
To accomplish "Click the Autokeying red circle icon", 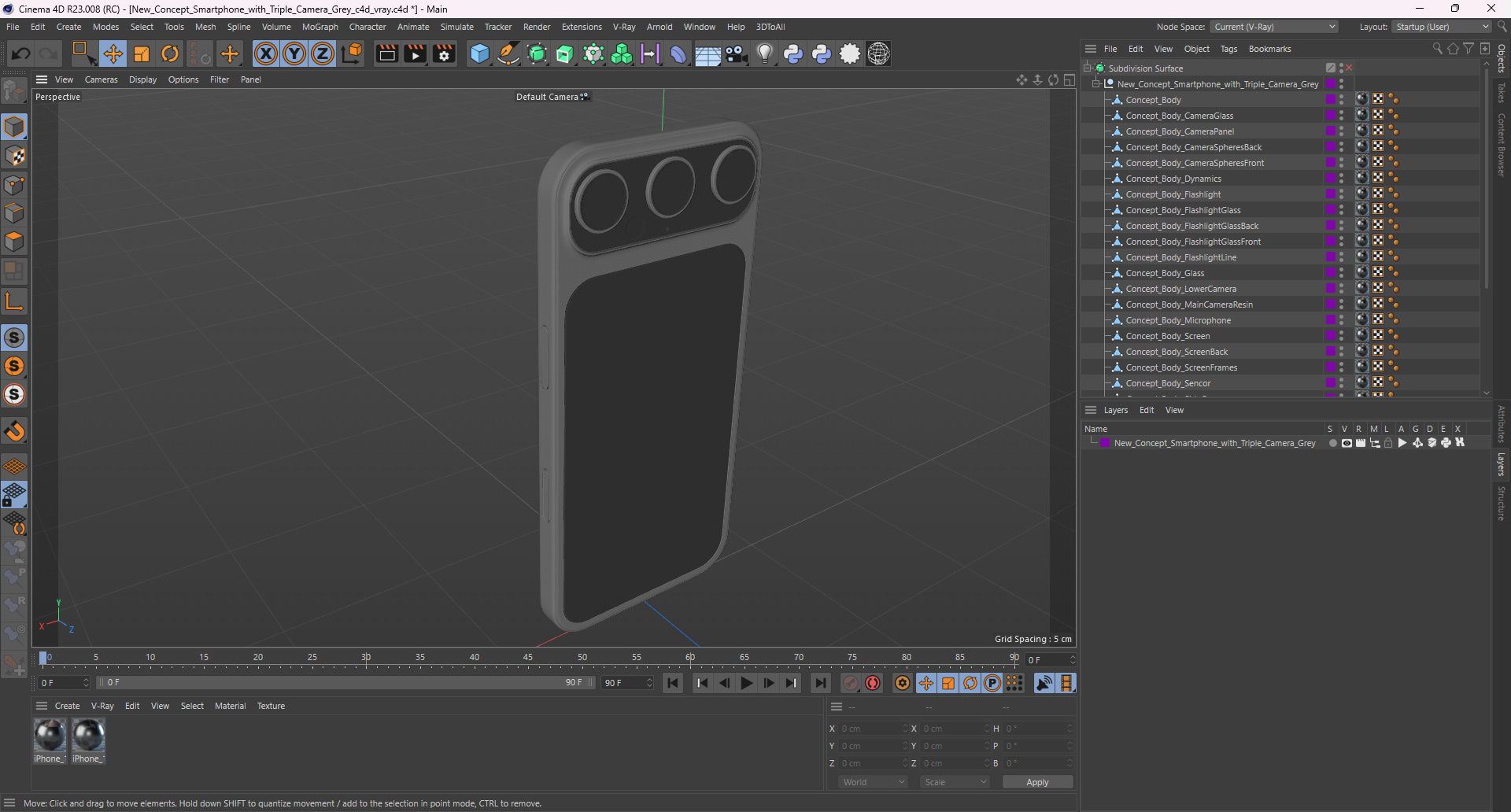I will [x=873, y=683].
